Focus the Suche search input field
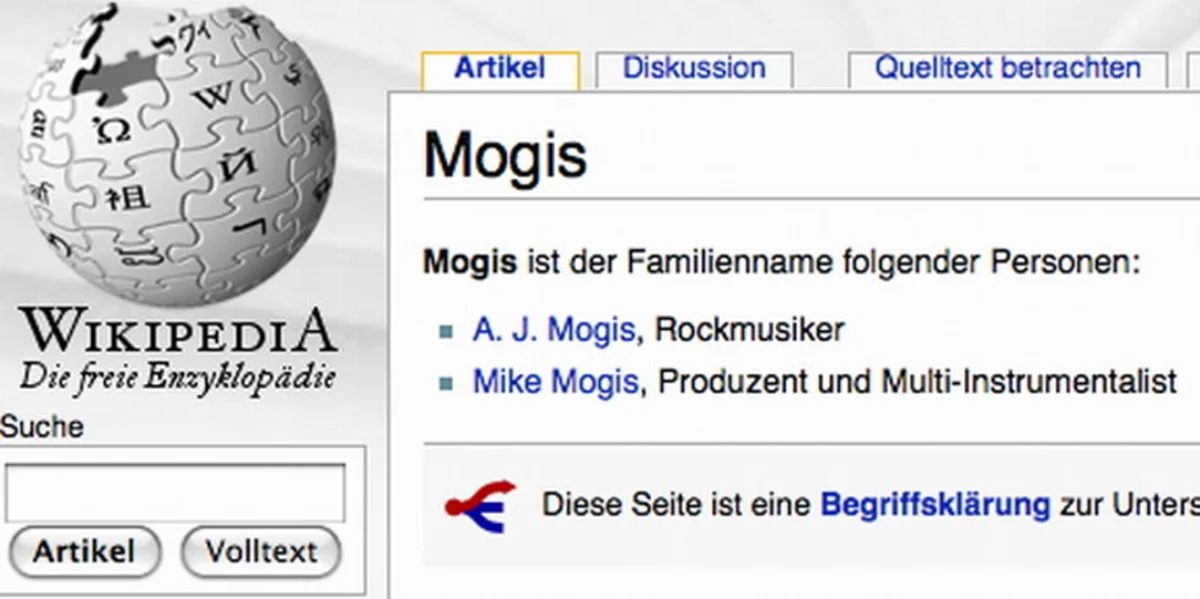Image resolution: width=1200 pixels, height=599 pixels. pos(176,492)
